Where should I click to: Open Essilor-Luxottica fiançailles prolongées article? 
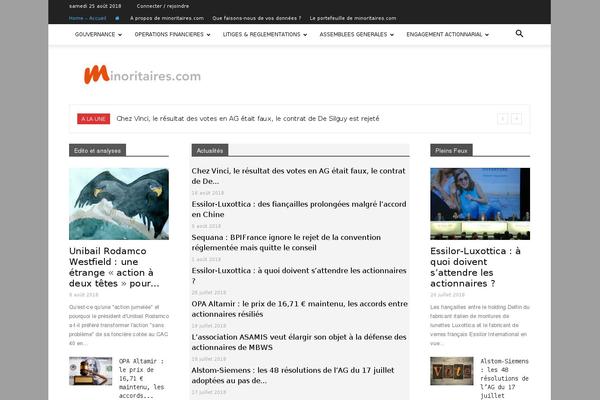click(299, 209)
